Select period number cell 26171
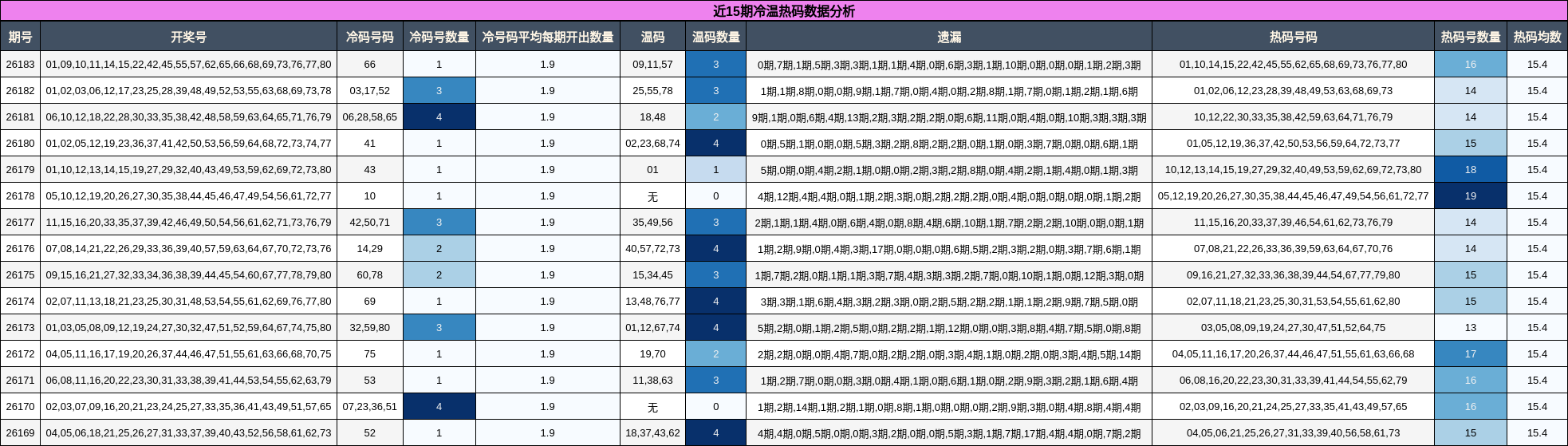1568x446 pixels. pos(20,381)
